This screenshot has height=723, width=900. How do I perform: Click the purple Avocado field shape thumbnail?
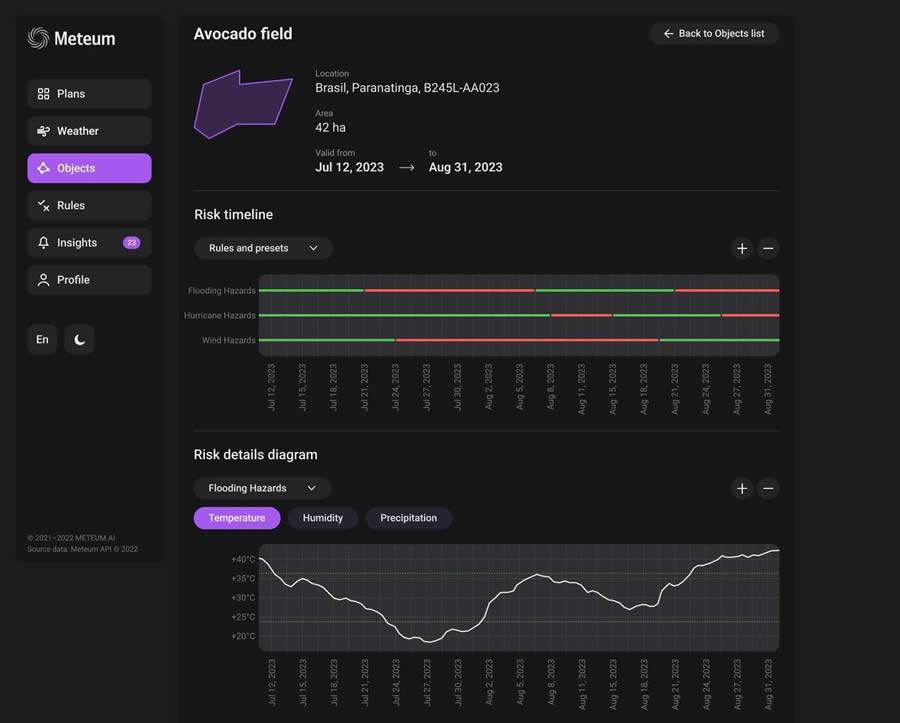241,105
